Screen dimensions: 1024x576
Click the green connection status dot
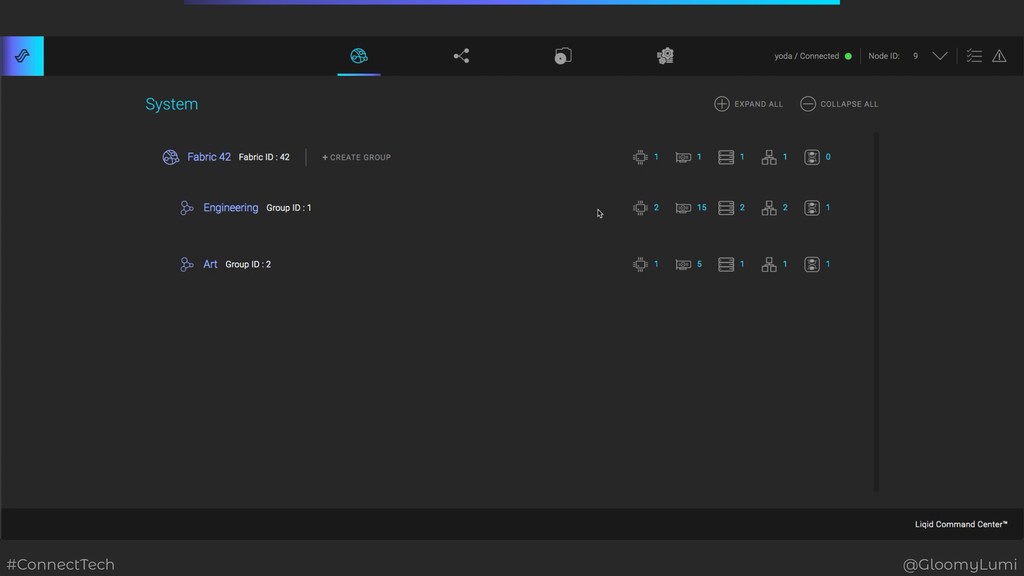[x=848, y=56]
